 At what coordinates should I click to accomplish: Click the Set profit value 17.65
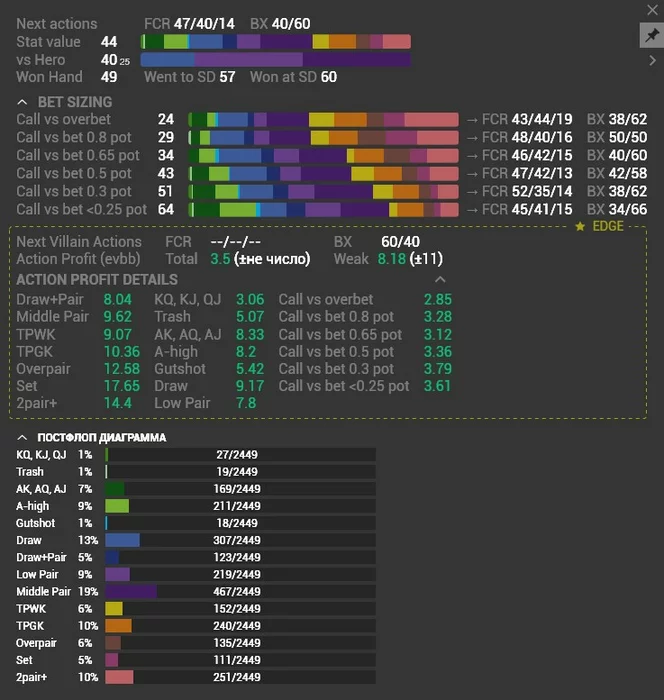(x=118, y=385)
